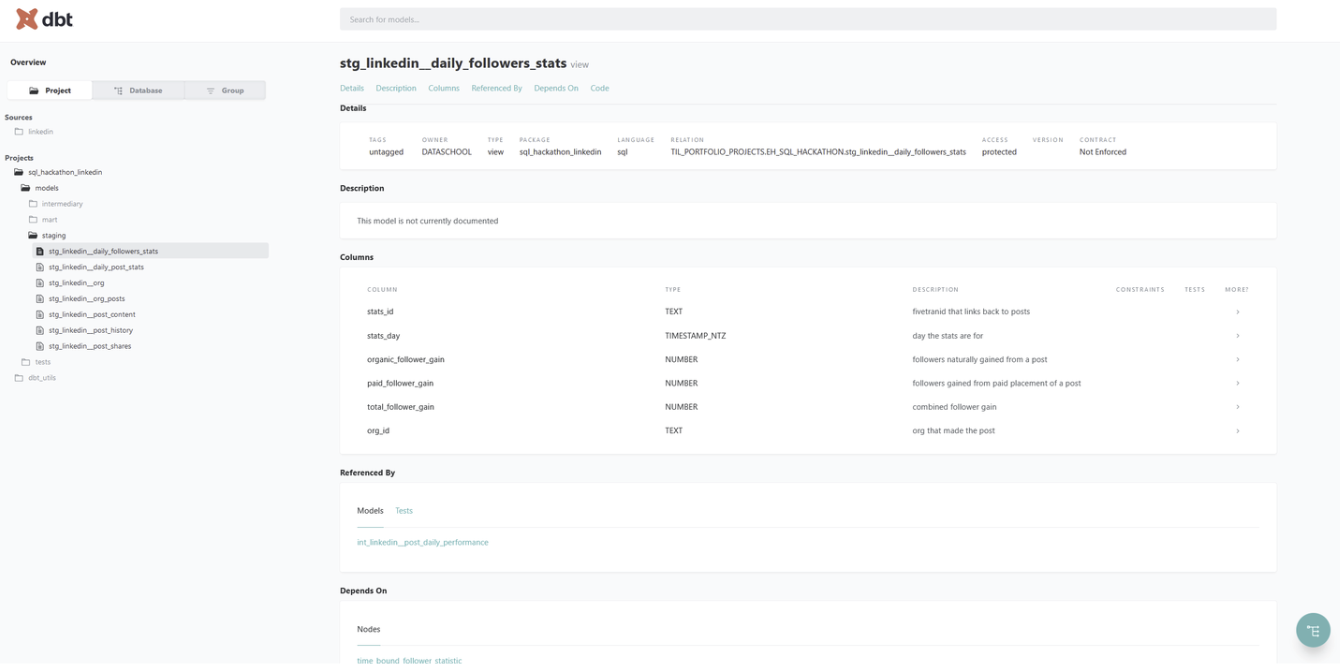Click the linkedin source folder icon
The width and height of the screenshot is (1340, 668).
19,132
